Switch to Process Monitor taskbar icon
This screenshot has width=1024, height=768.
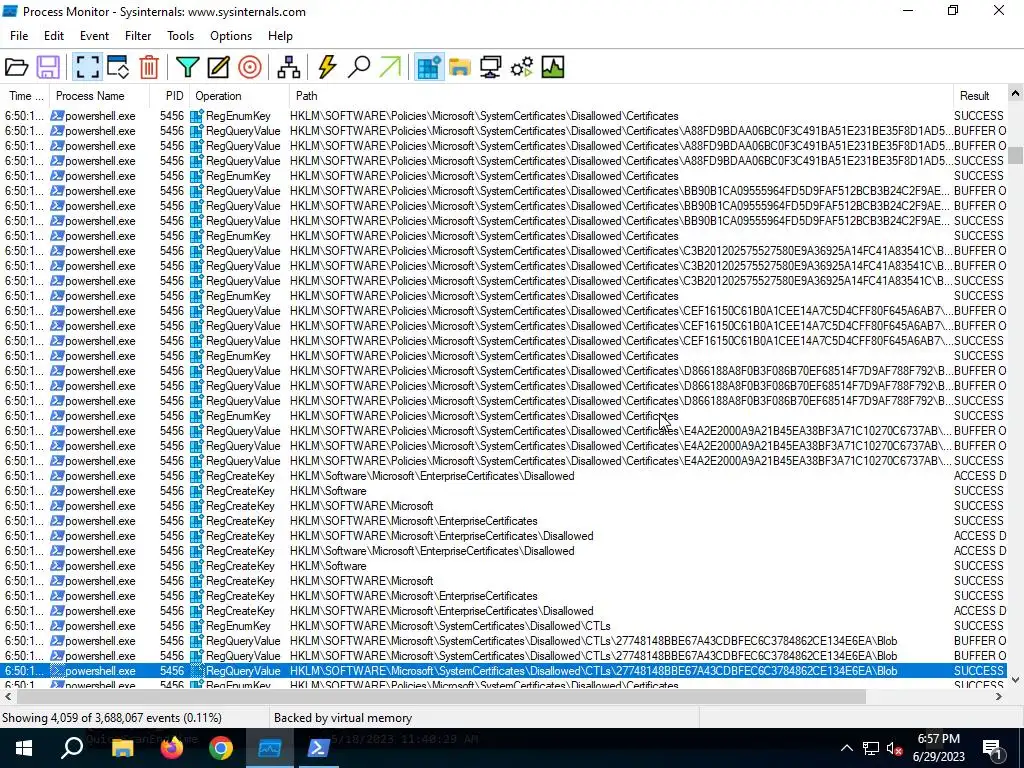tap(269, 748)
